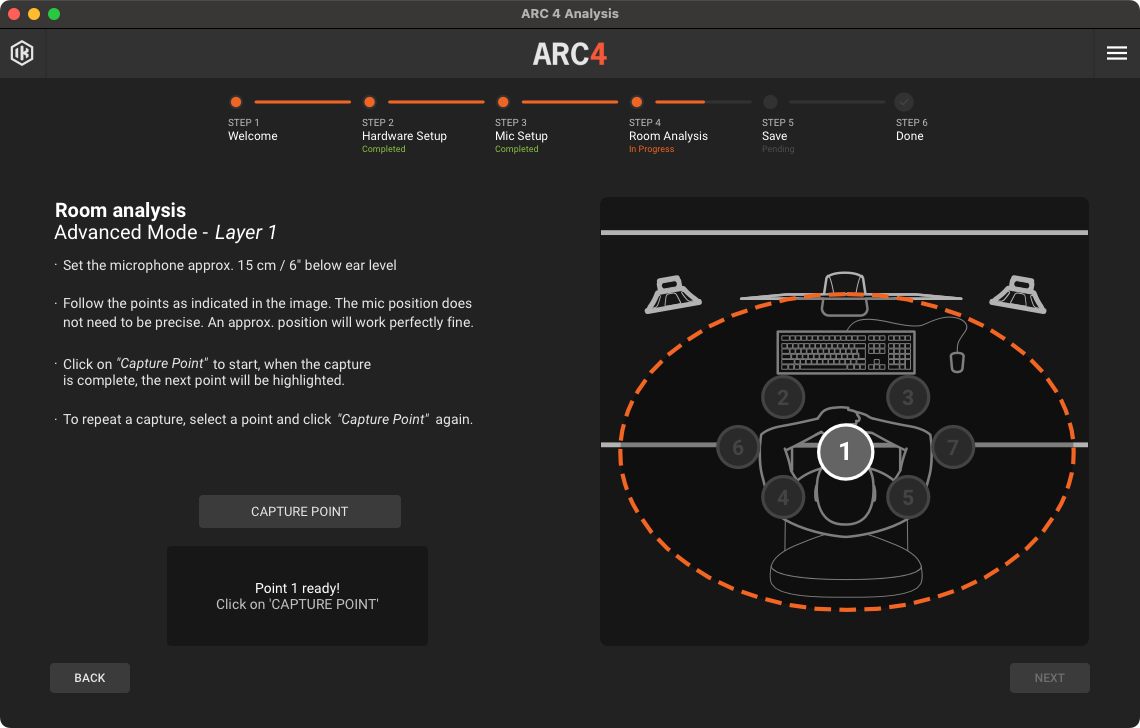
Task: Click the CAPTURE POINT button
Action: tap(300, 511)
